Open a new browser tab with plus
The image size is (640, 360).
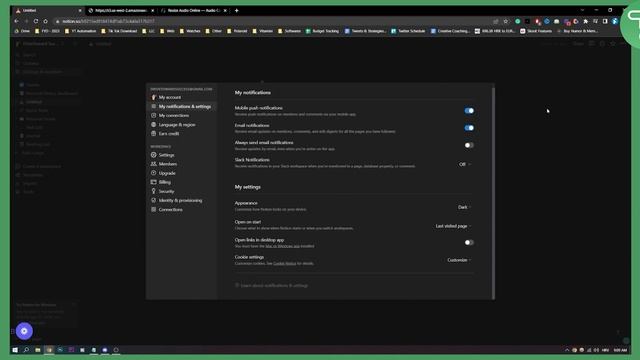click(236, 11)
